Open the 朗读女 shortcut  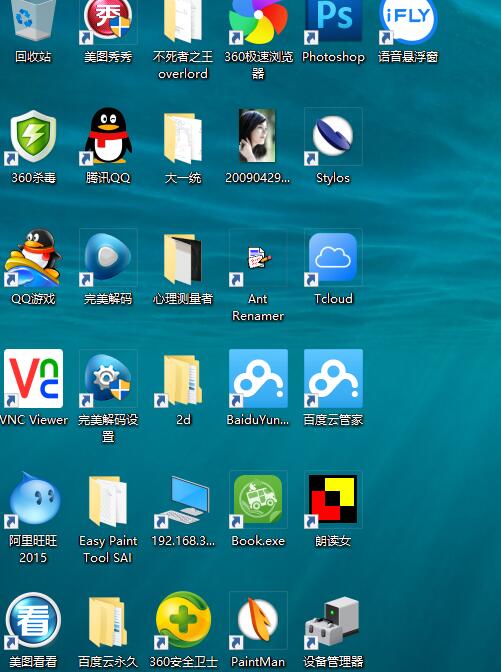coord(333,500)
